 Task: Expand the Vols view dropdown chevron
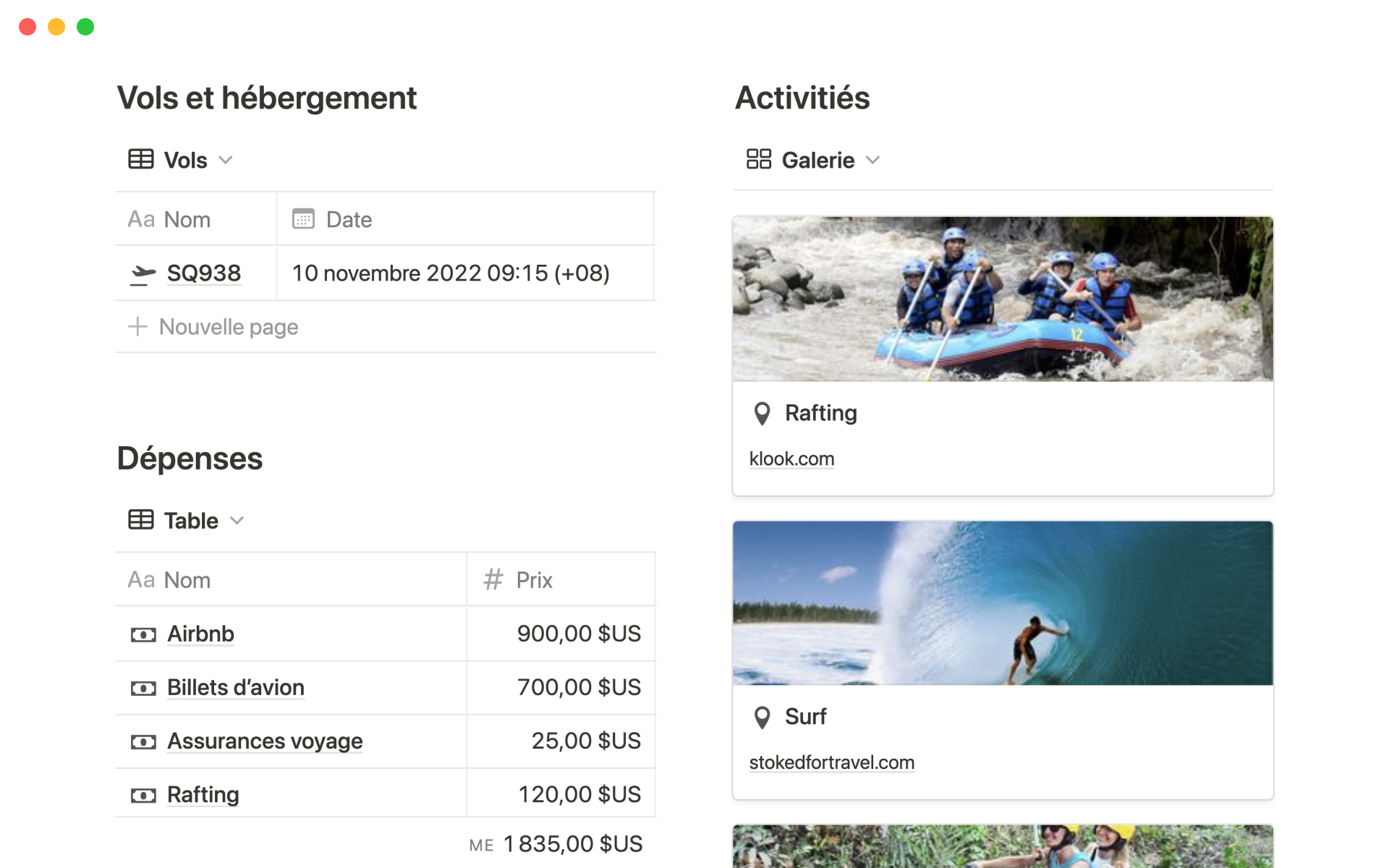[226, 160]
